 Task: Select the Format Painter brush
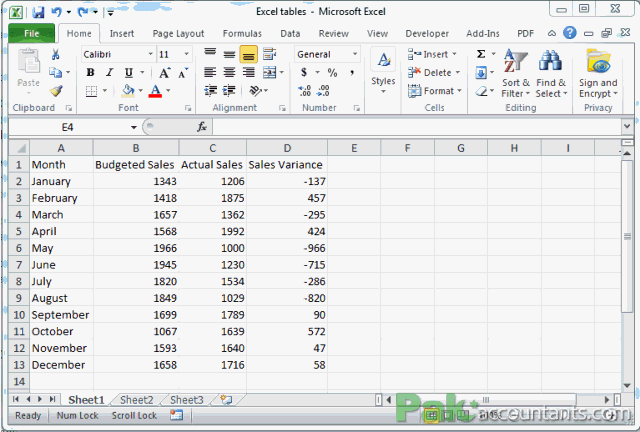[56, 90]
